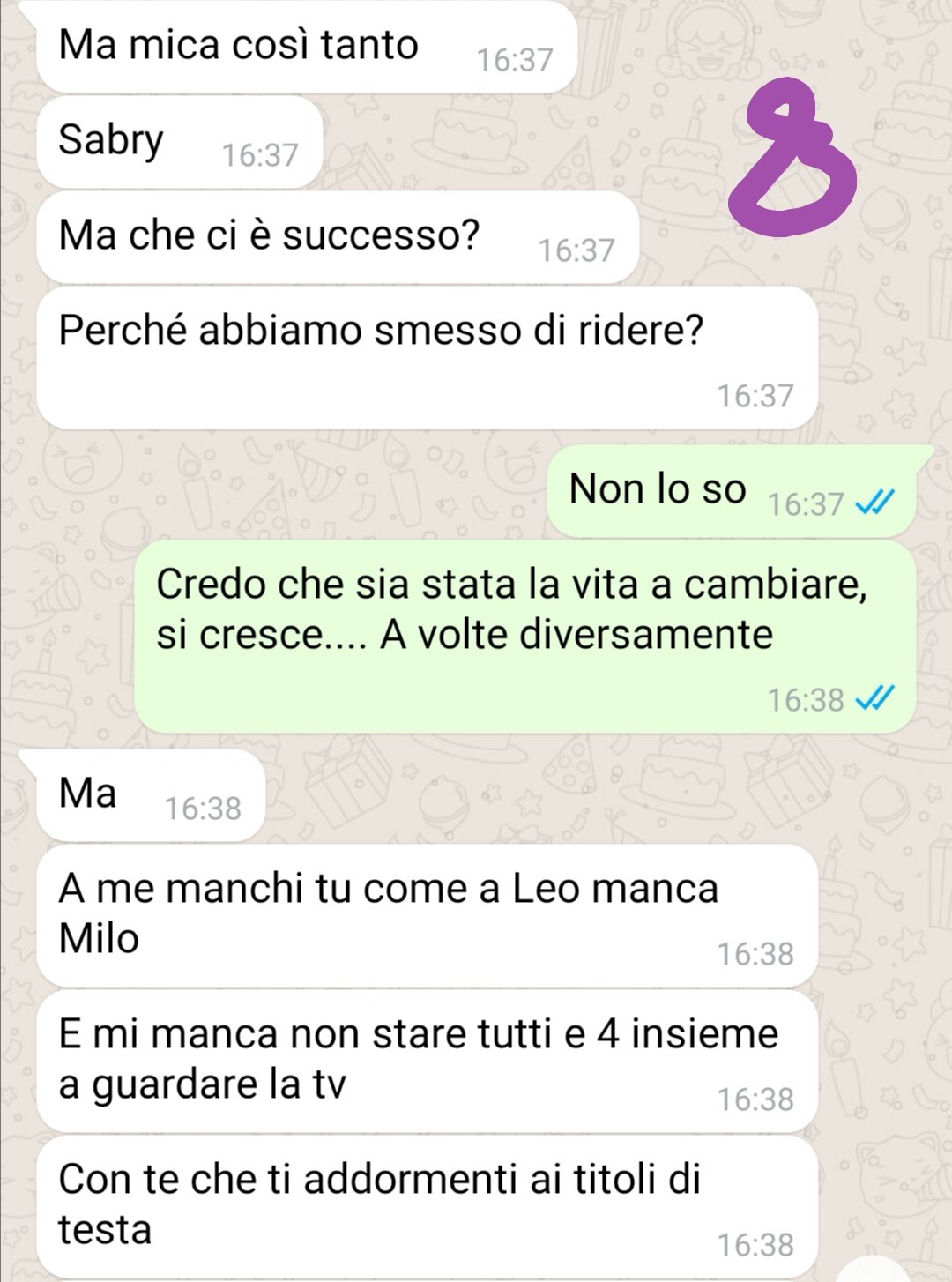Tap the 16:37 time on 'Ma che ci è successo?'
Viewport: 952px width, 1282px height.
tap(576, 250)
